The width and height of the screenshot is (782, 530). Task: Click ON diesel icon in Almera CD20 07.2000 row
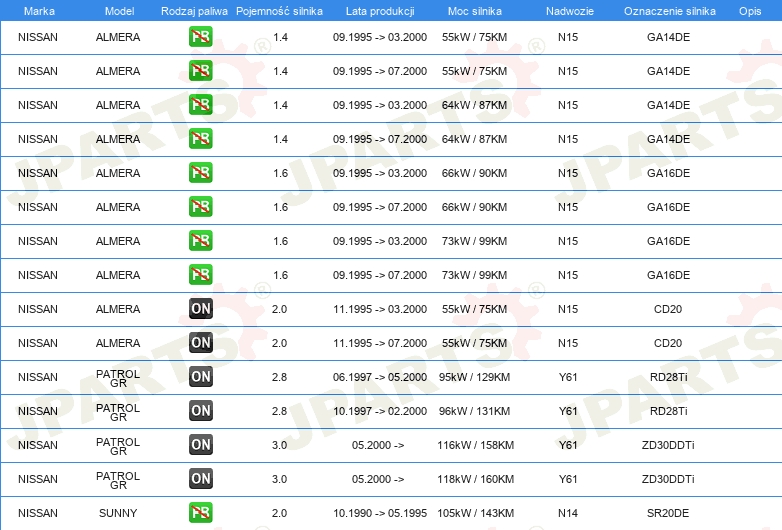pyautogui.click(x=200, y=343)
